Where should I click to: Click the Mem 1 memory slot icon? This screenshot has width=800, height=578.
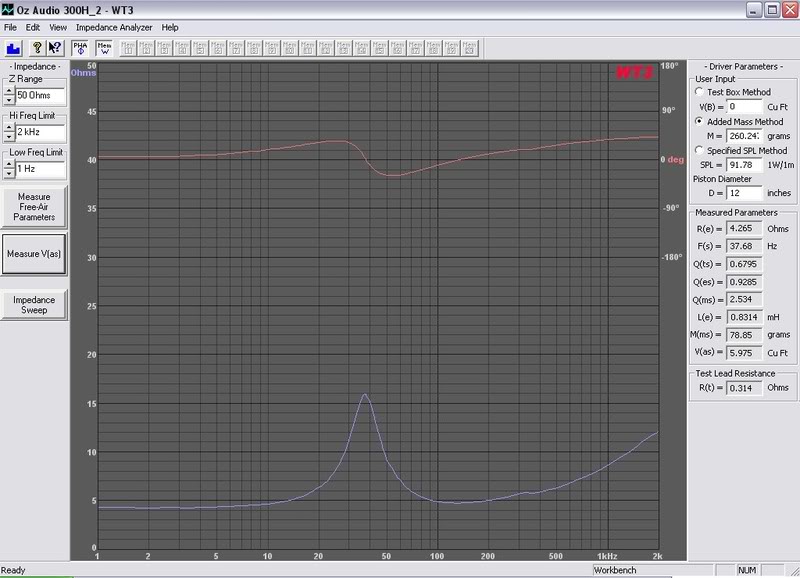tap(130, 47)
